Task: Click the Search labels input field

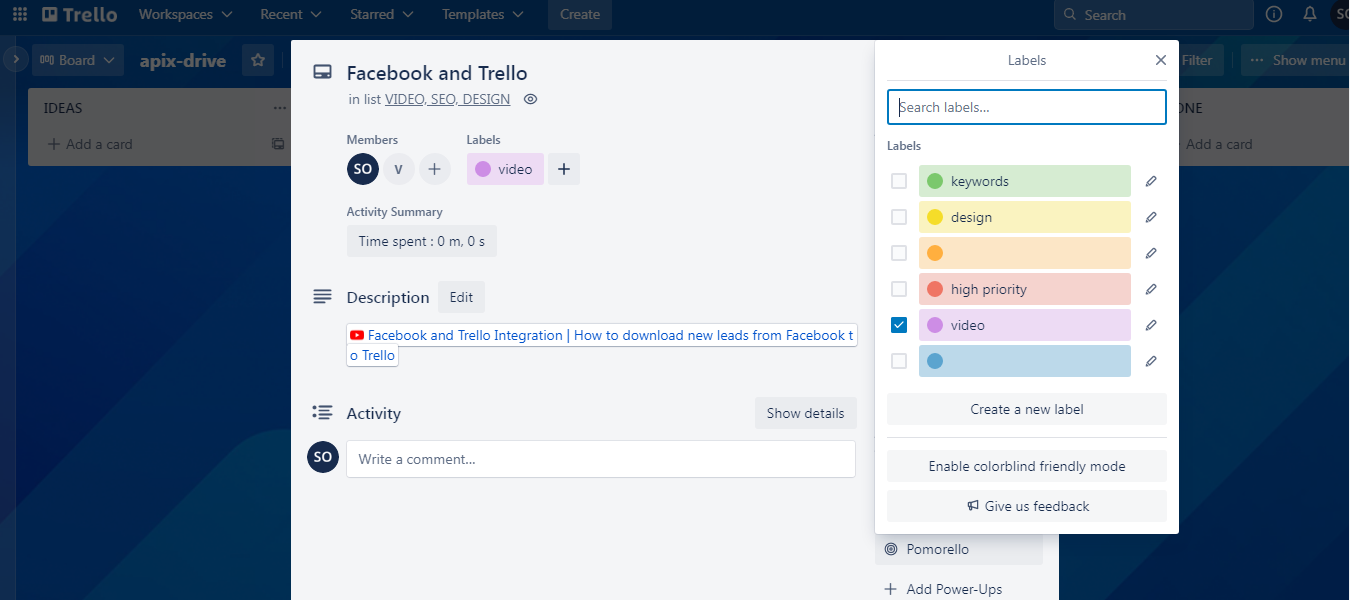Action: pos(1026,107)
